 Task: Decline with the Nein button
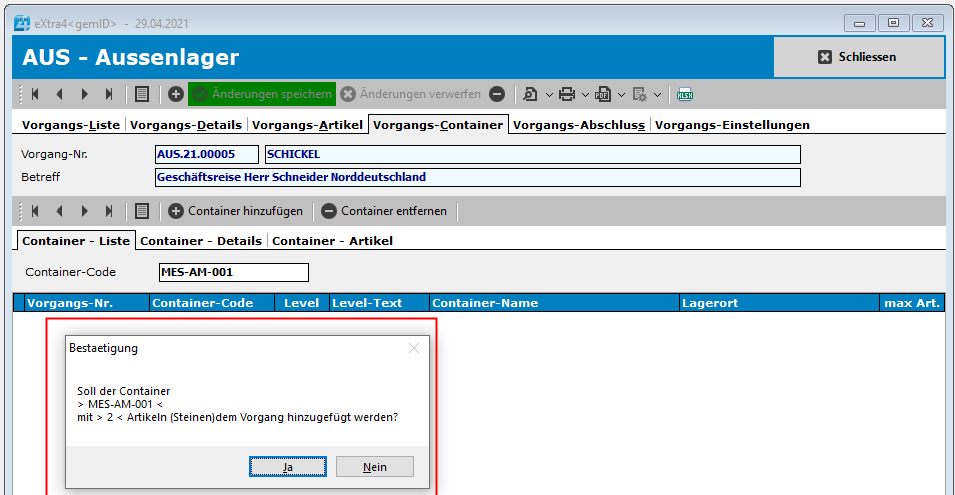(375, 467)
